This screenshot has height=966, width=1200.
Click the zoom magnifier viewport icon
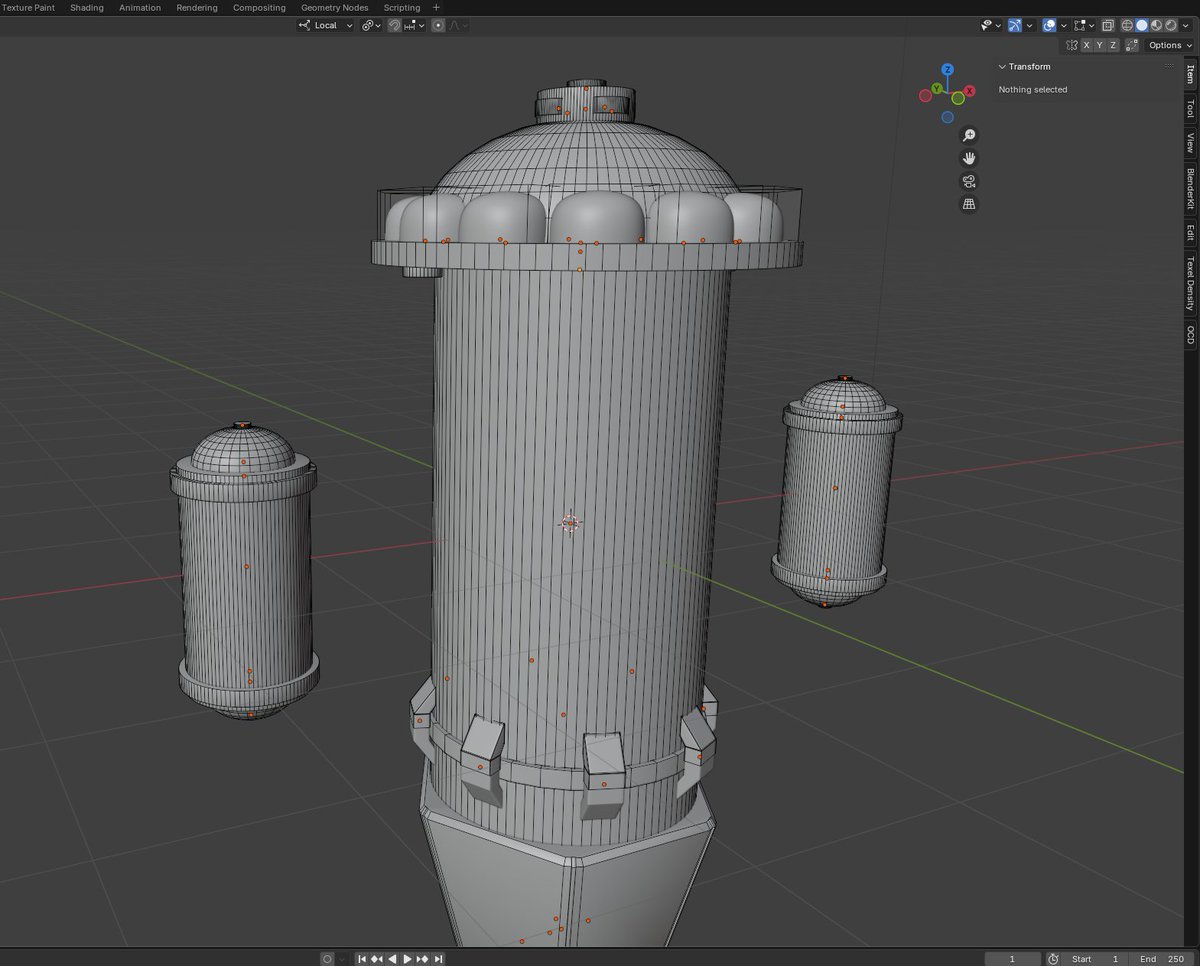click(968, 135)
